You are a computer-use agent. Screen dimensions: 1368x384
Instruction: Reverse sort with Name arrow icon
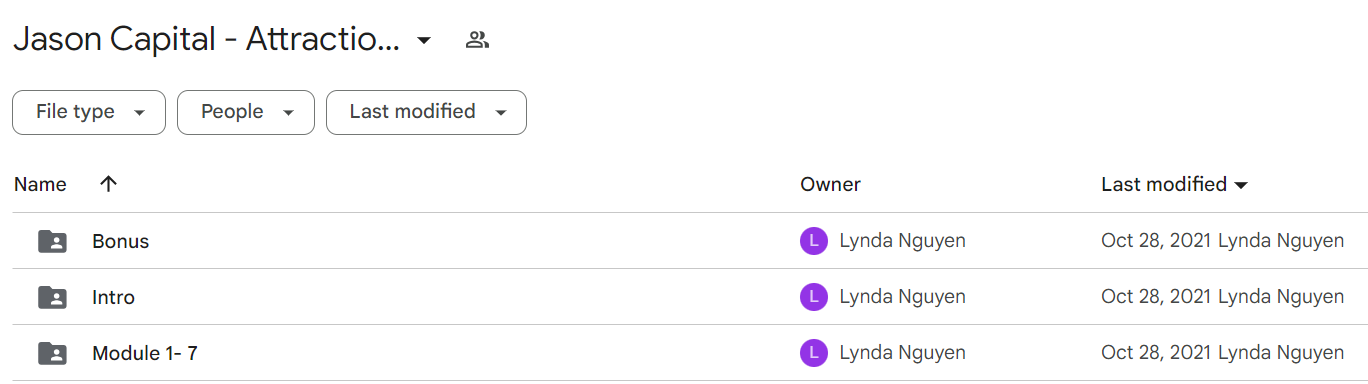coord(109,184)
